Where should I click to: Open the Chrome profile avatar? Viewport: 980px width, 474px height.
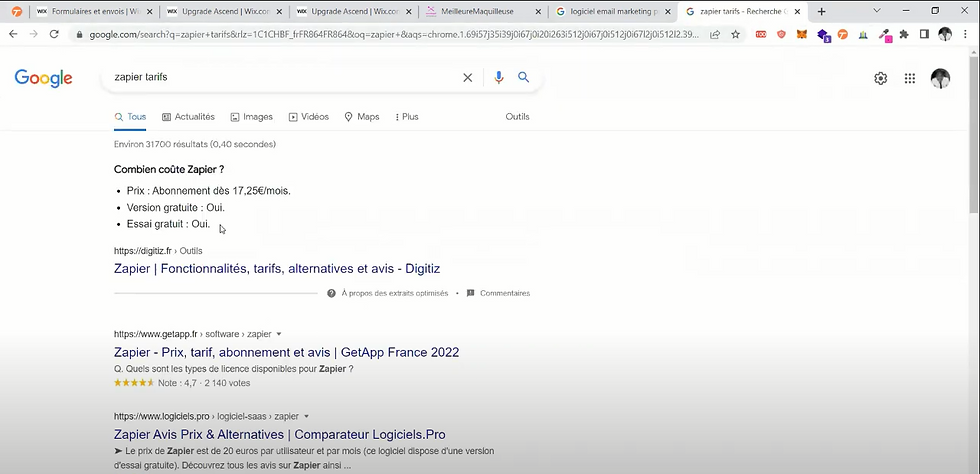(945, 34)
